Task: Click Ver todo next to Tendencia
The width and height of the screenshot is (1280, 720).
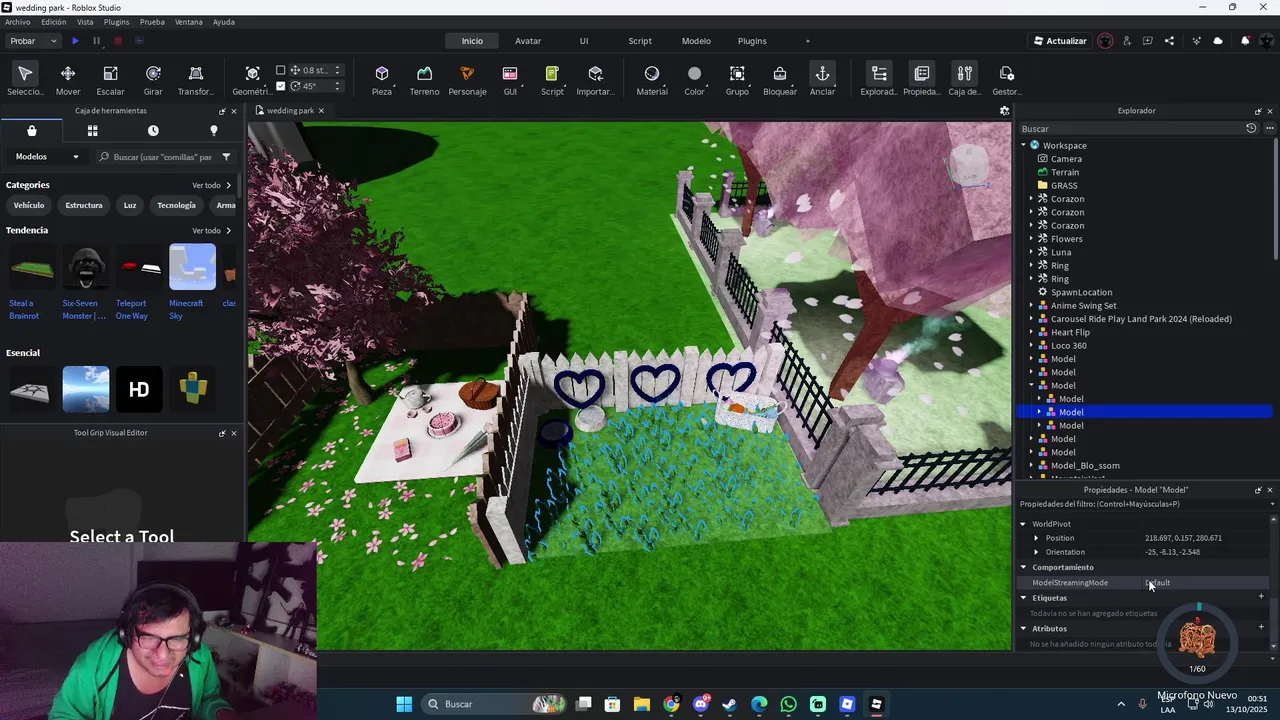Action: click(x=211, y=231)
